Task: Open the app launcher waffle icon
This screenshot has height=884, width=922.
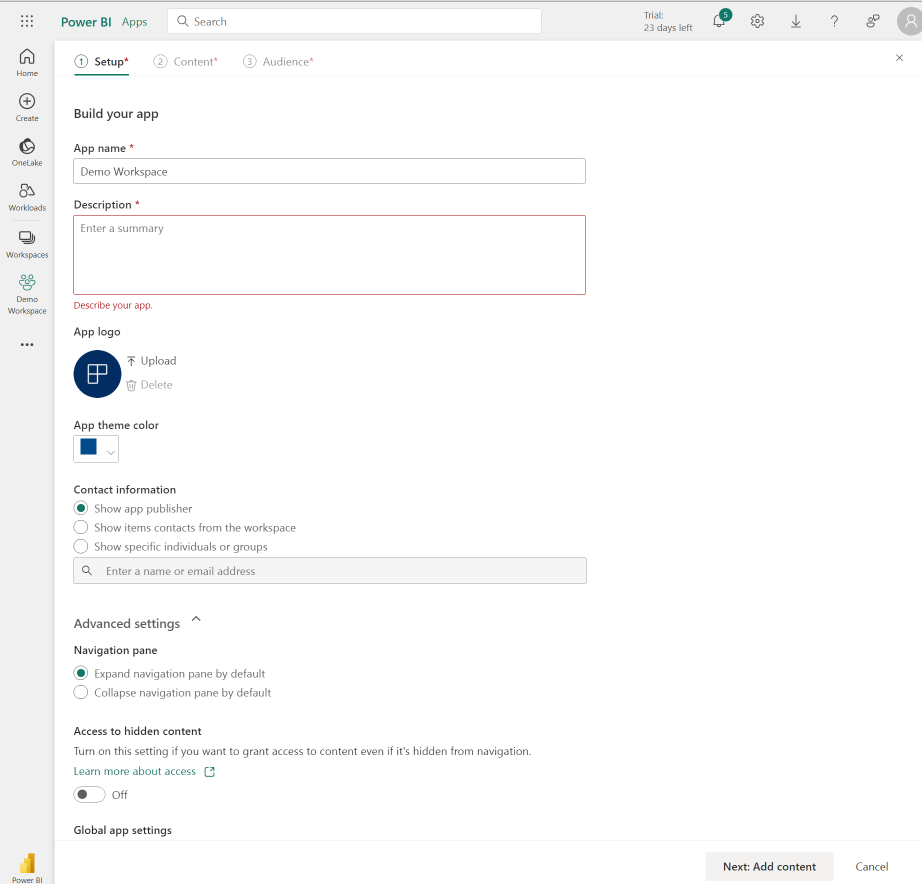Action: click(27, 21)
